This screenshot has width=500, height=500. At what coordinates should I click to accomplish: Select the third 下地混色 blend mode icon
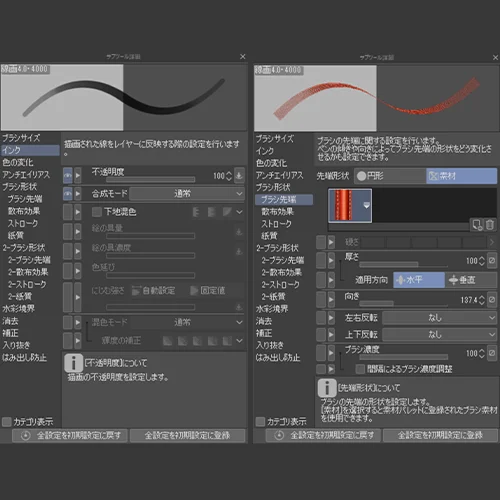tap(227, 212)
